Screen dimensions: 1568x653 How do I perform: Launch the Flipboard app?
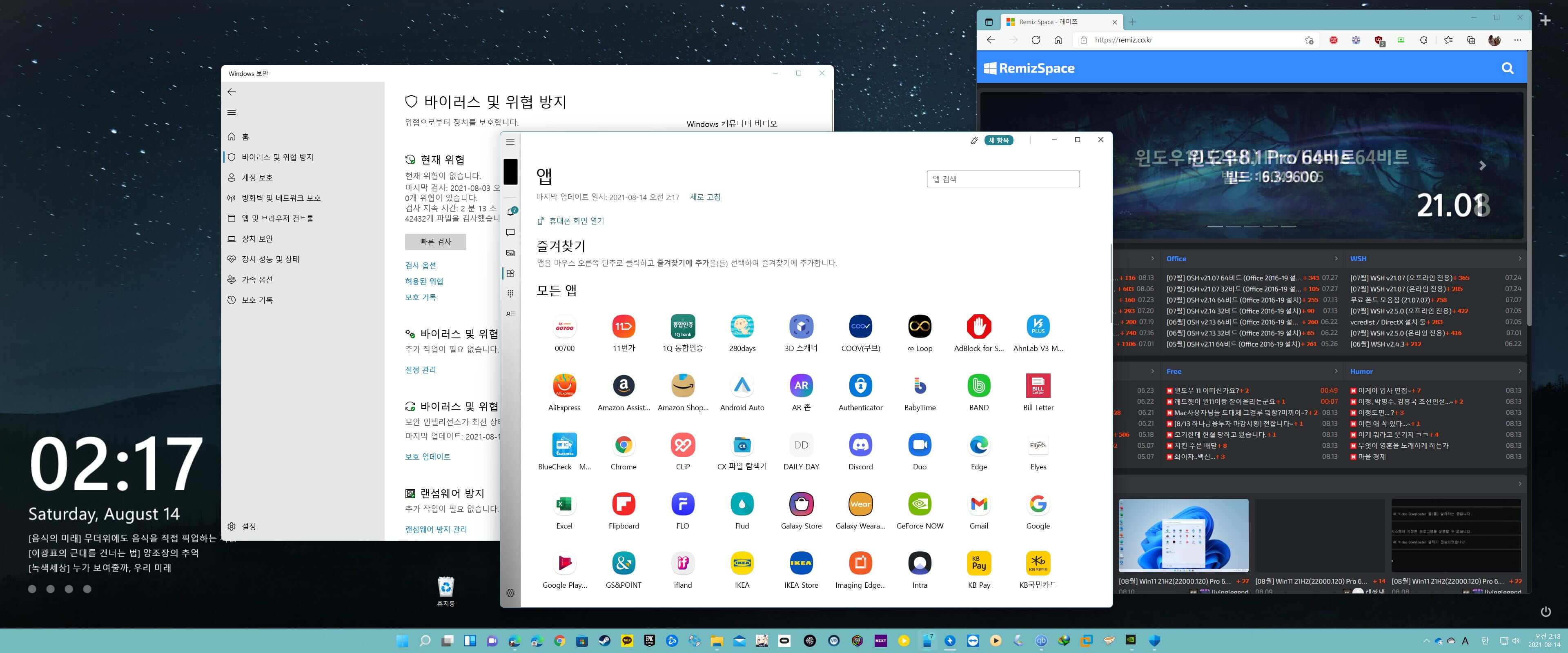click(x=623, y=504)
